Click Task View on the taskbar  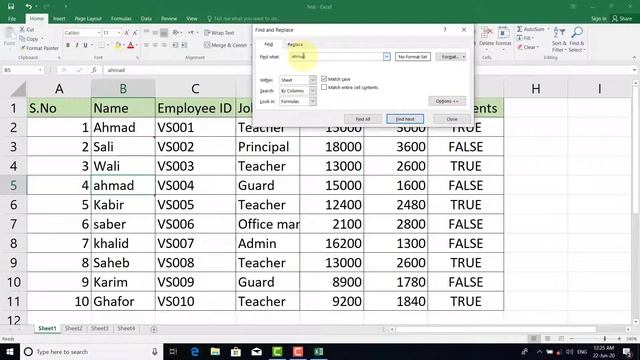pyautogui.click(x=173, y=351)
